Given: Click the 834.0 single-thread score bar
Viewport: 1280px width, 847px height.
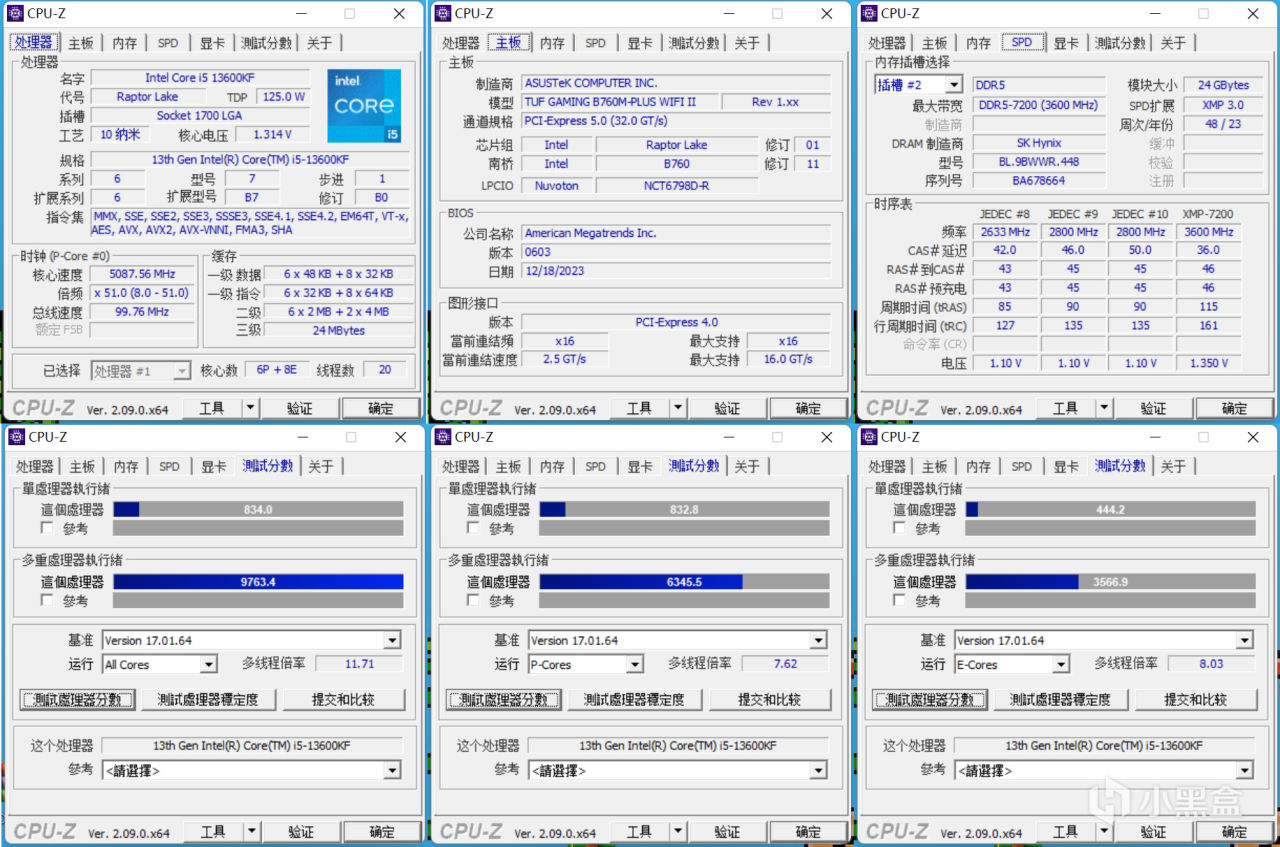Looking at the screenshot, I should (x=258, y=509).
